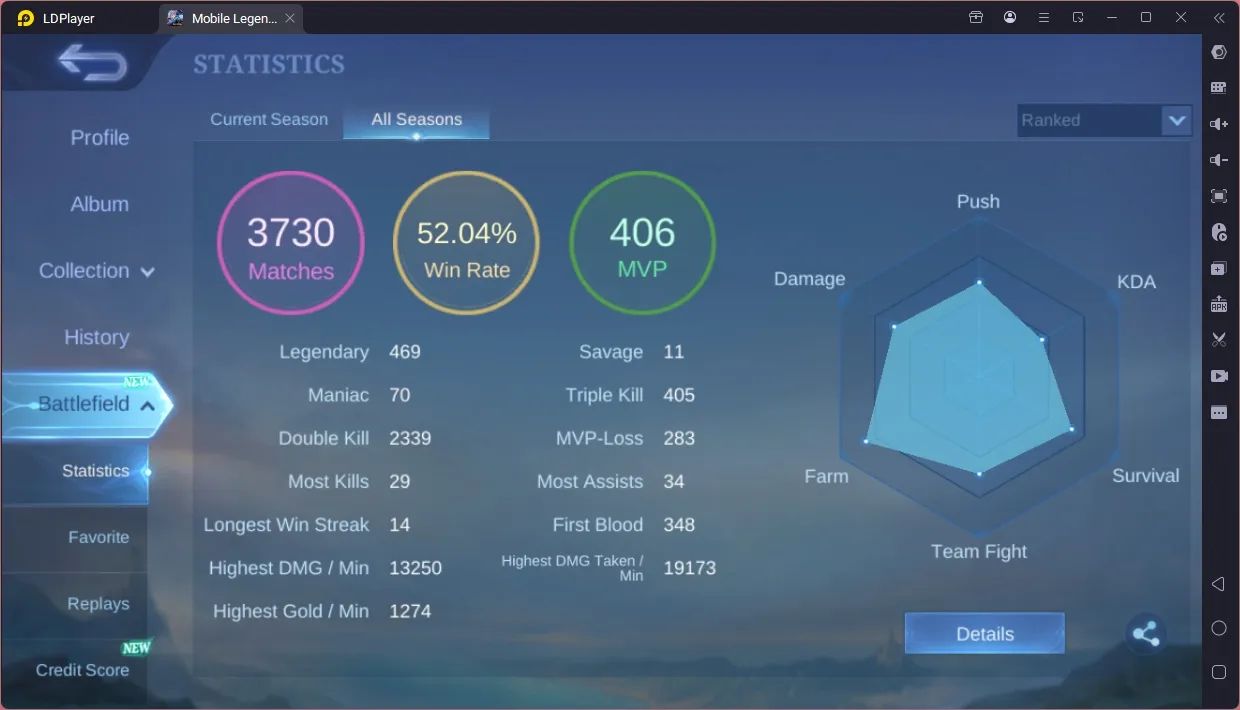This screenshot has width=1240, height=710.
Task: Go back using the return arrow
Action: tap(92, 63)
